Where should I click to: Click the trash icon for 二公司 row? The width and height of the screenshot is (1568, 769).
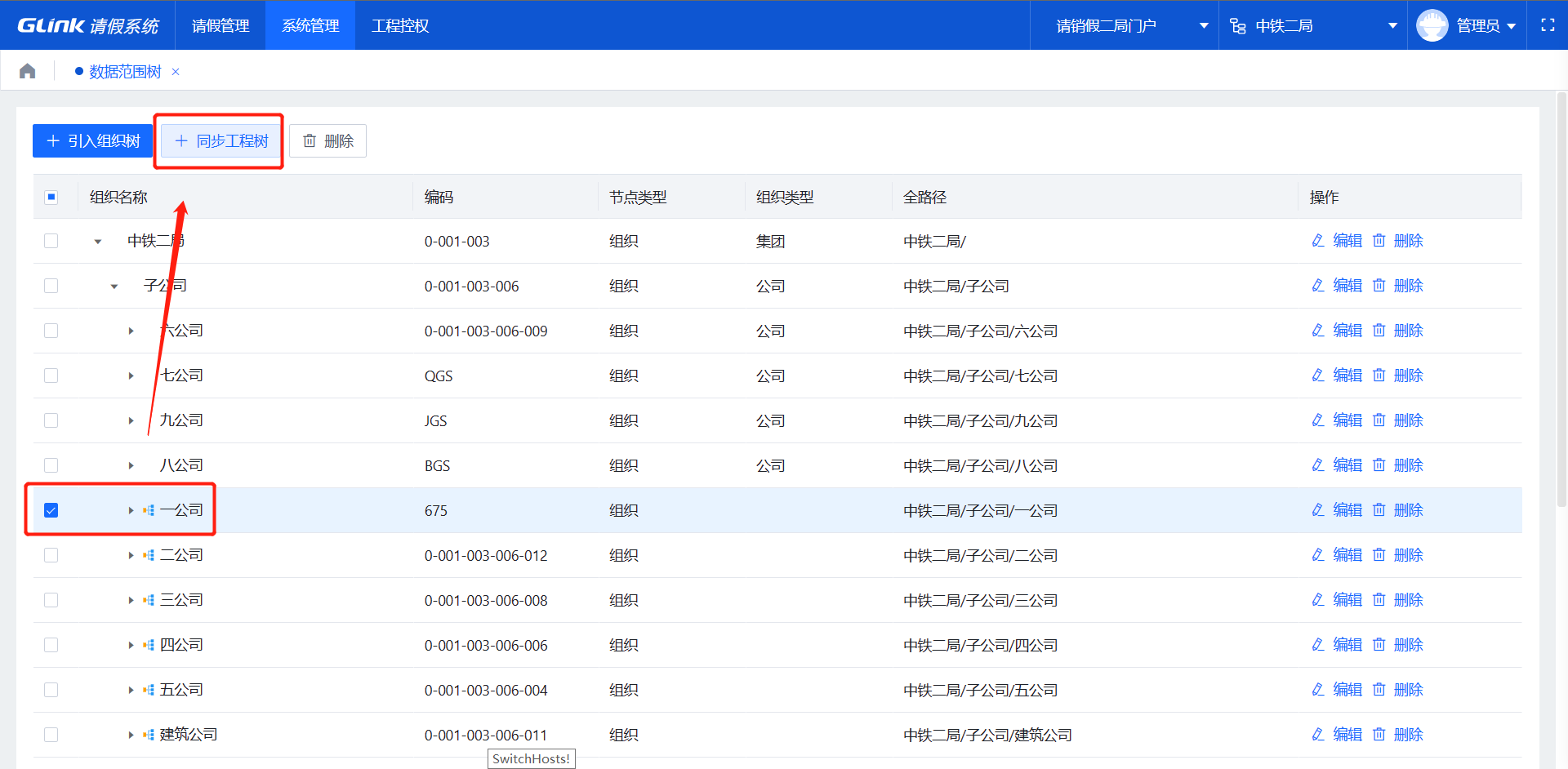[x=1379, y=555]
